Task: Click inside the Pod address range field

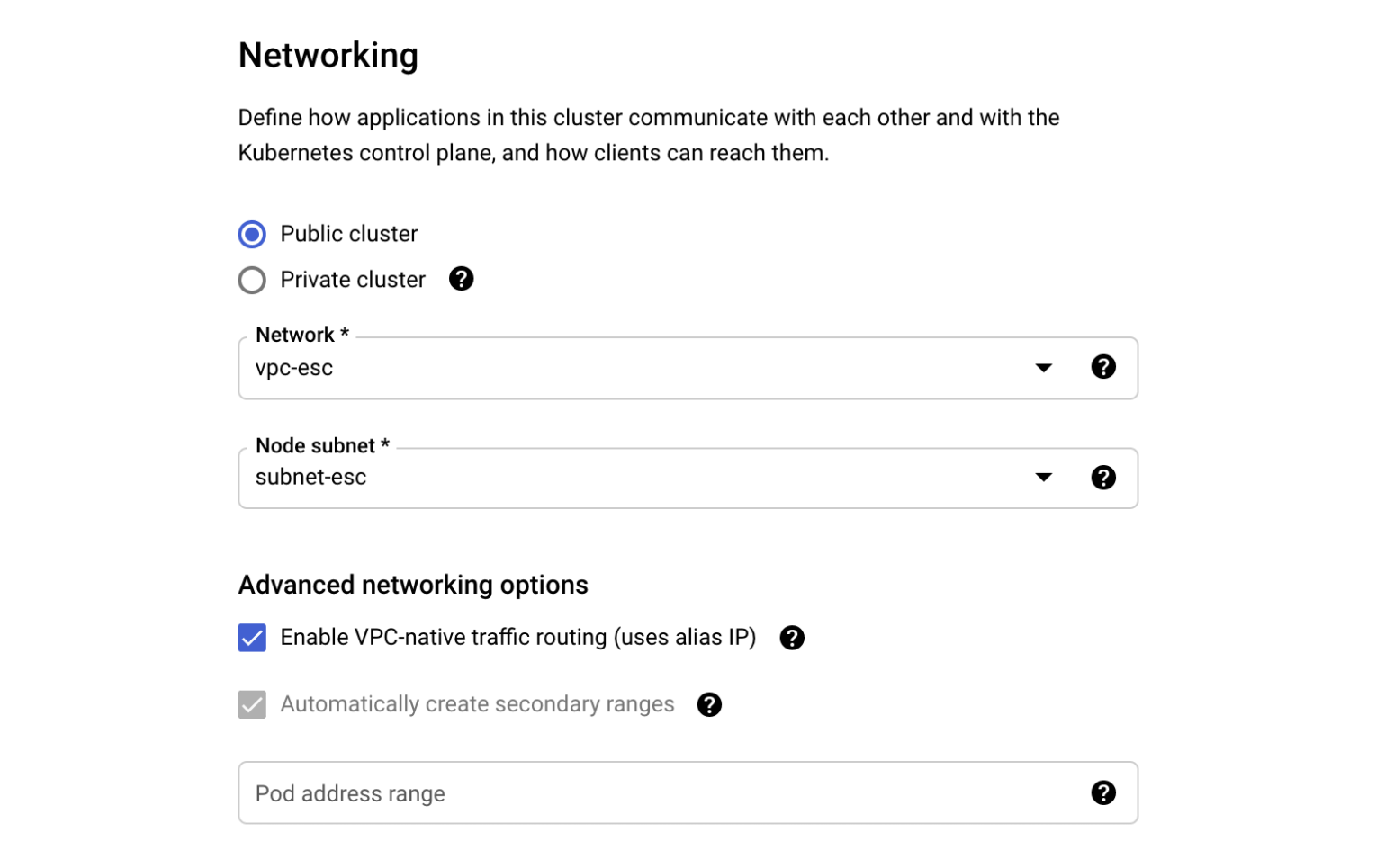Action: tap(630, 792)
